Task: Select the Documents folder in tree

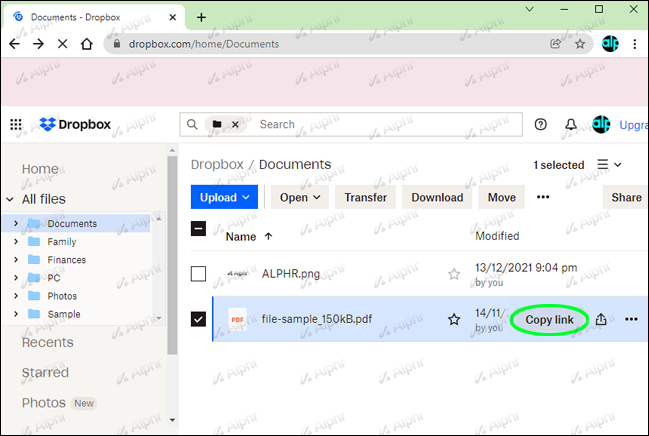Action: coord(72,224)
